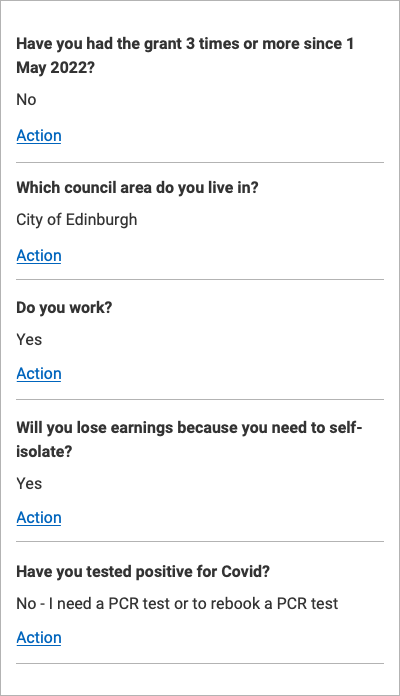The image size is (400, 696).
Task: Follow the Action link under 'Do you work?'
Action: 39,374
